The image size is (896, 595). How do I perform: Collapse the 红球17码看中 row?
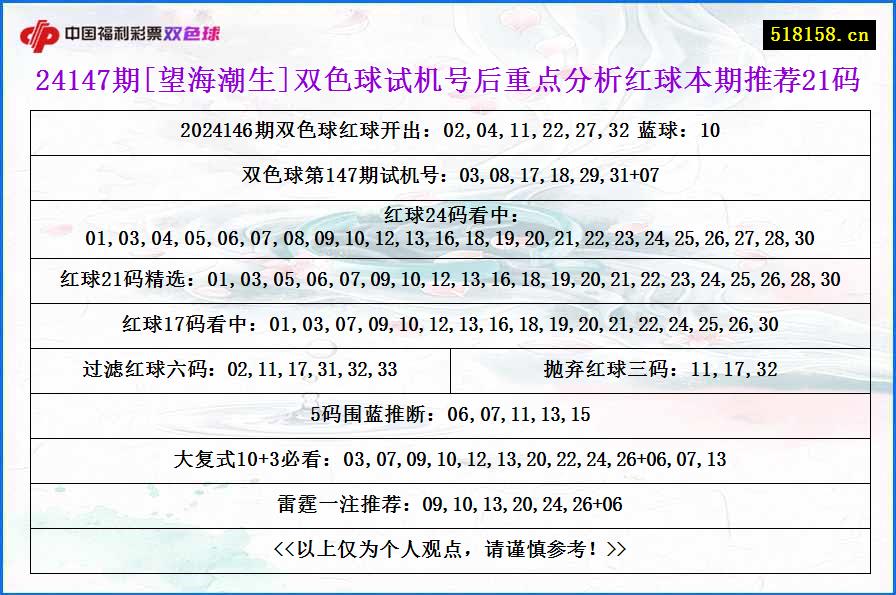pos(448,324)
